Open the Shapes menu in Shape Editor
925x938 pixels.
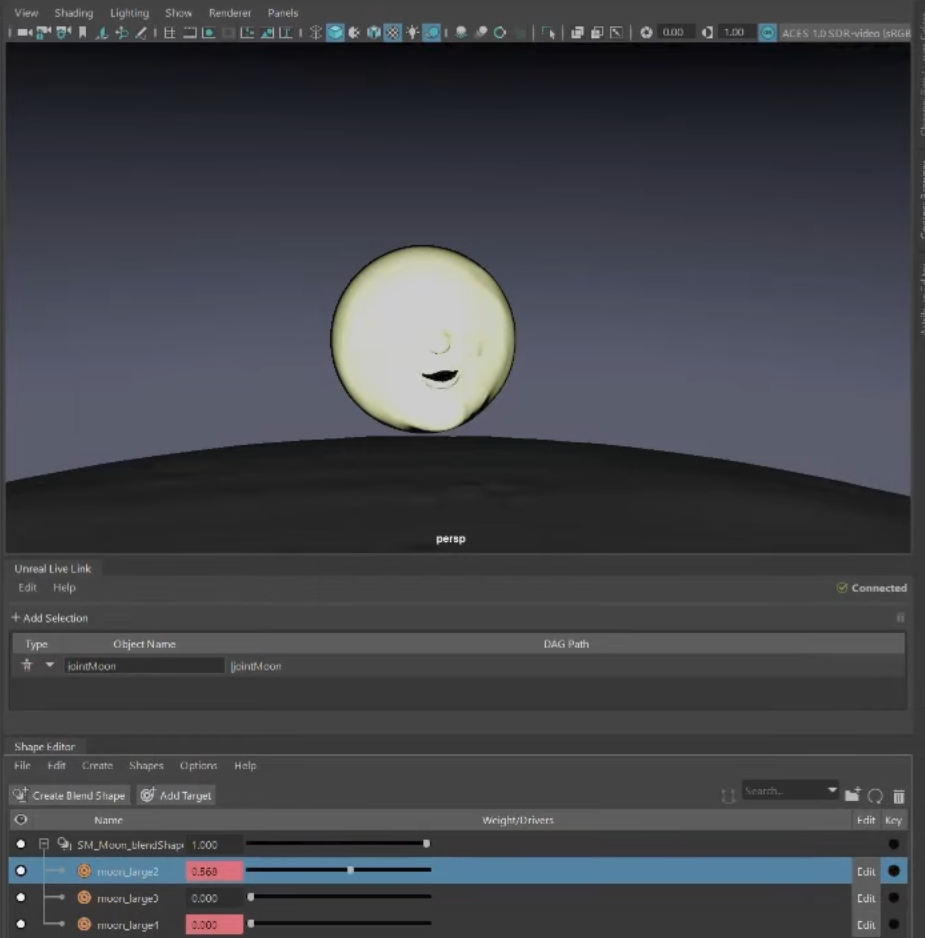point(146,765)
